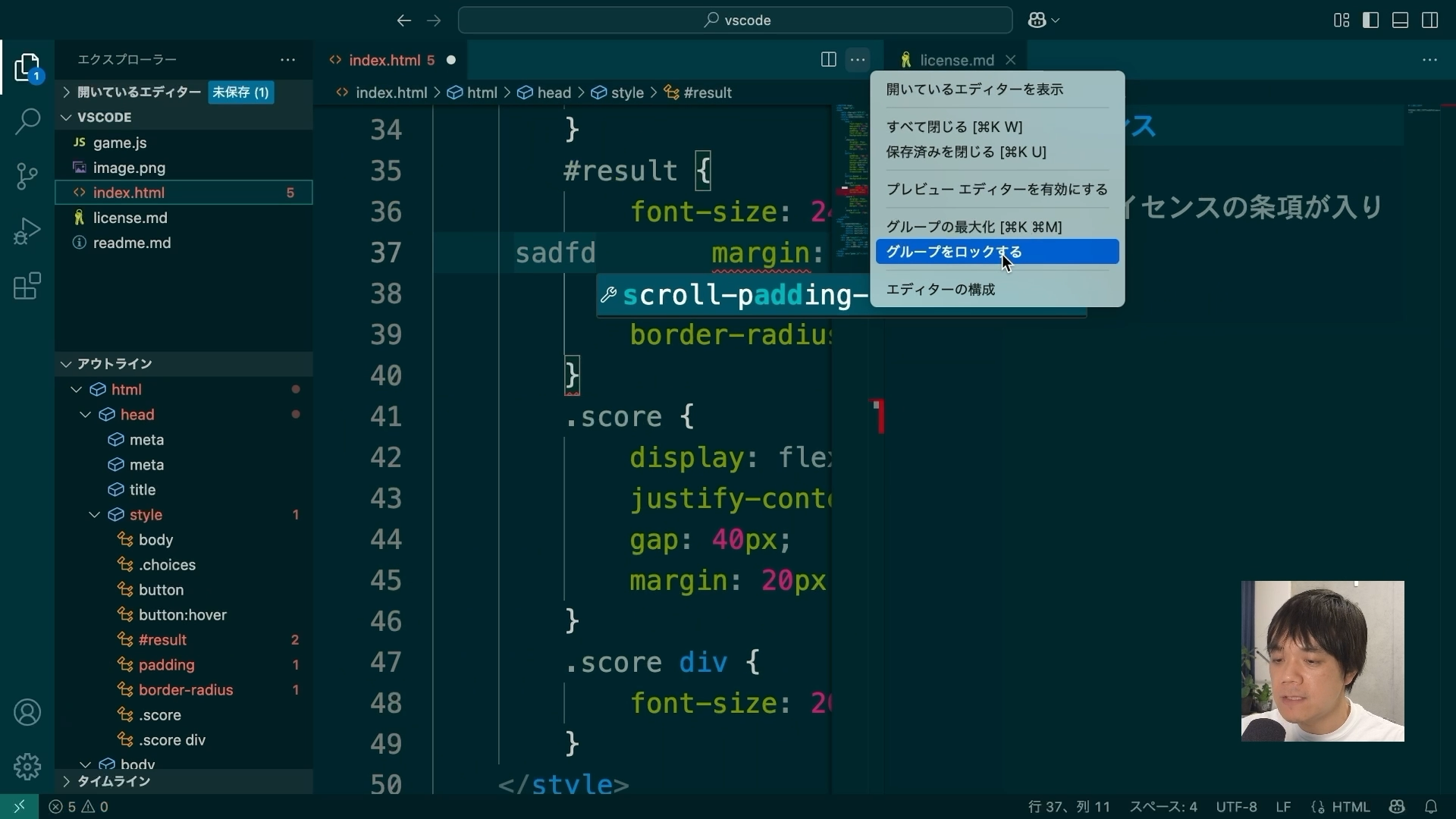Open the Source Control view
The height and width of the screenshot is (819, 1456).
[27, 176]
